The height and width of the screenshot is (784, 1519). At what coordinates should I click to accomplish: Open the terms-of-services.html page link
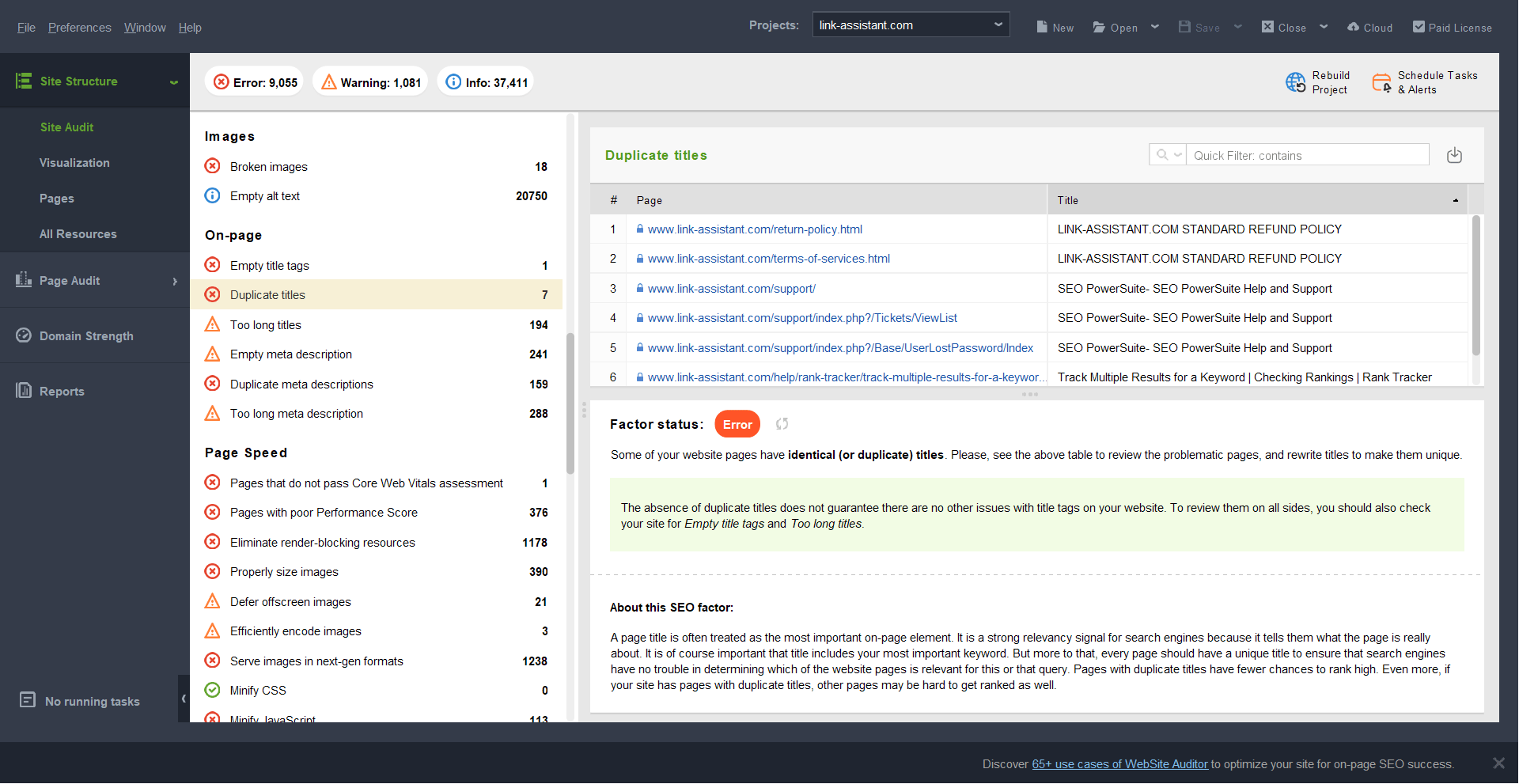768,259
